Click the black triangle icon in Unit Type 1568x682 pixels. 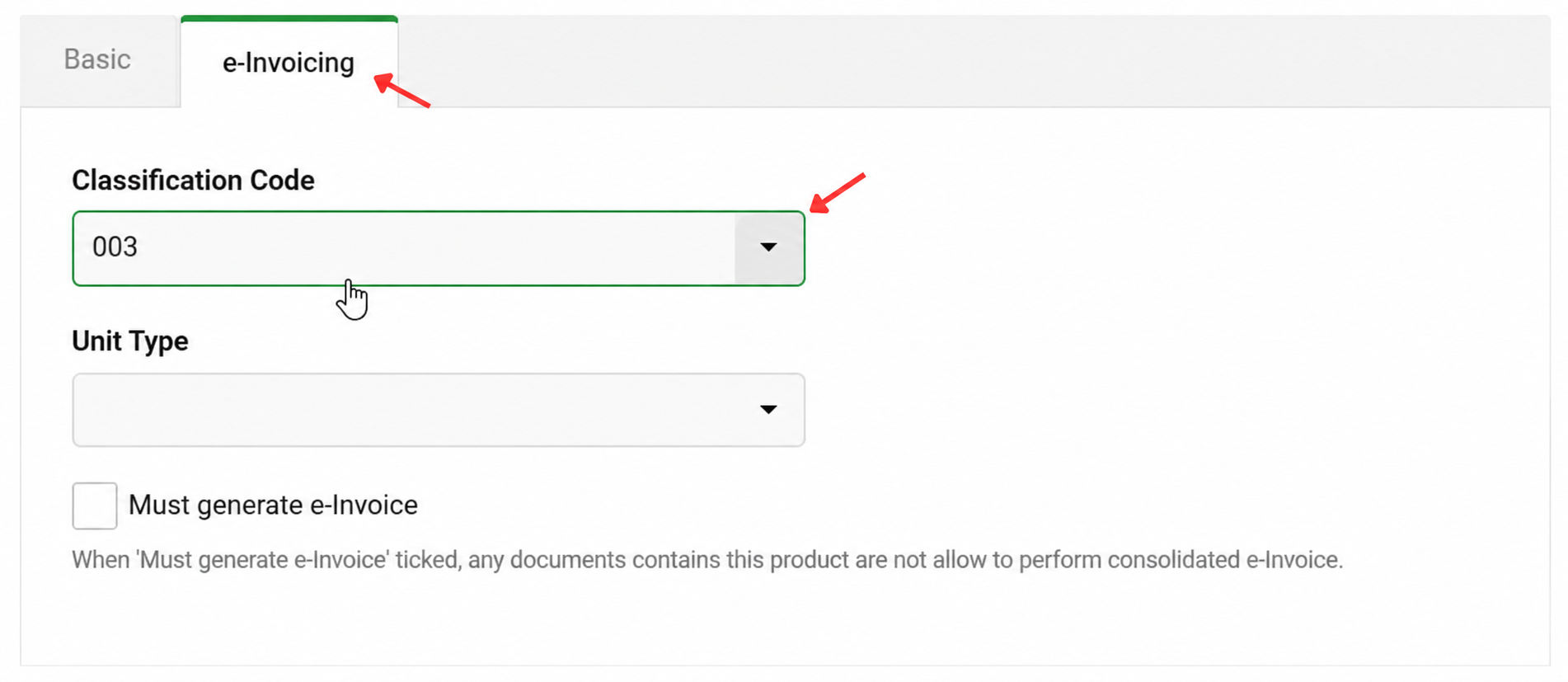click(x=768, y=410)
